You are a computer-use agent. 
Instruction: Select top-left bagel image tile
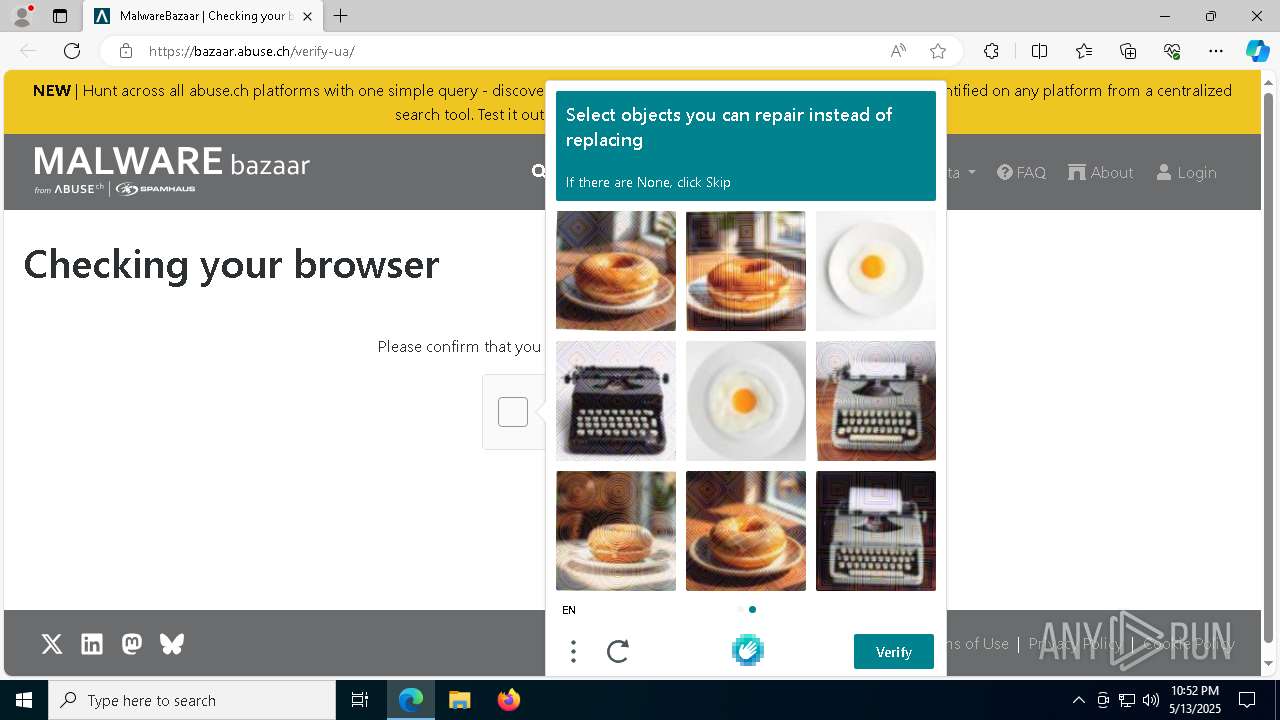[616, 271]
